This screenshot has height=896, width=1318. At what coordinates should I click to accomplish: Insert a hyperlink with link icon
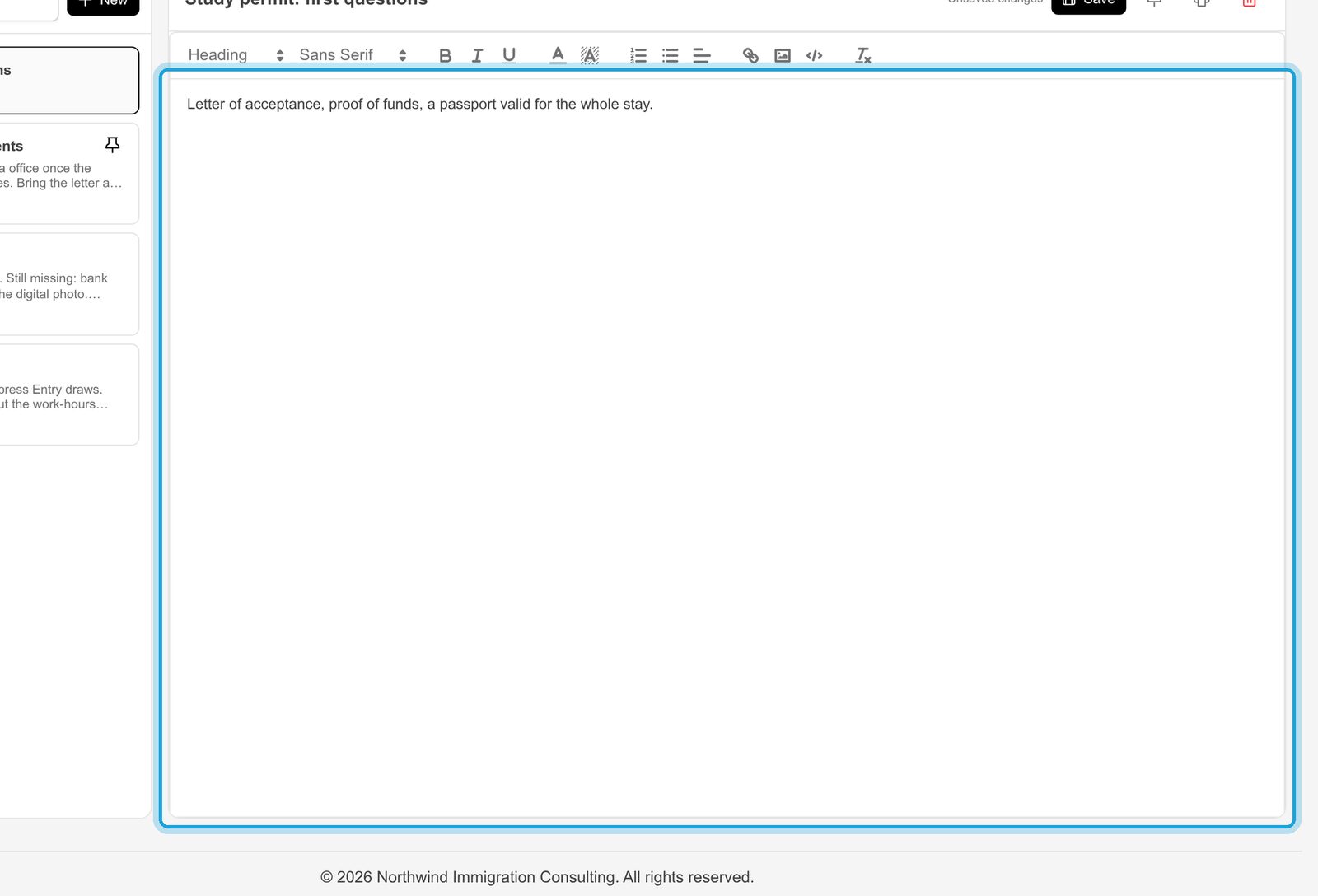tap(750, 55)
